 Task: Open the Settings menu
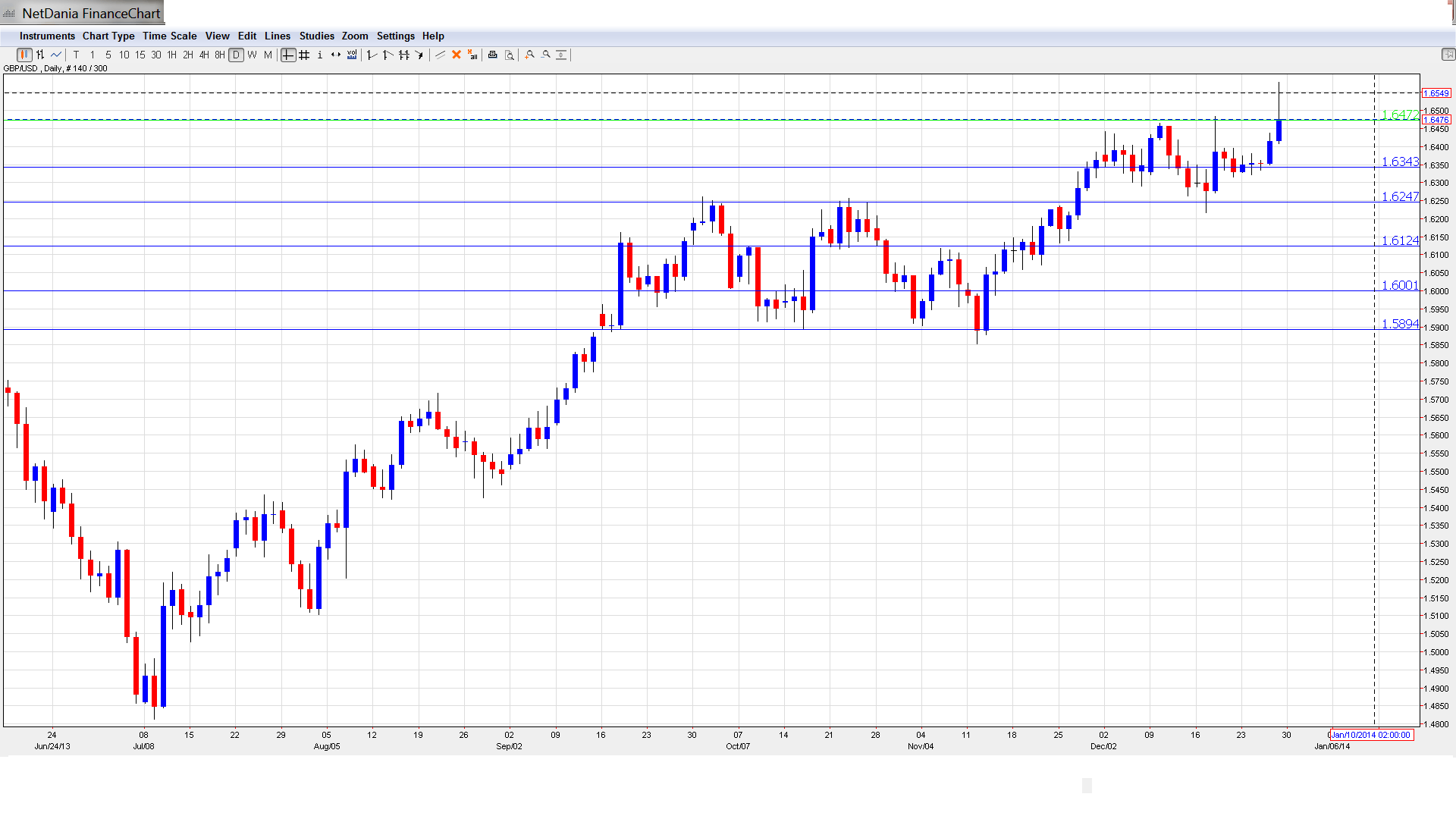[395, 36]
